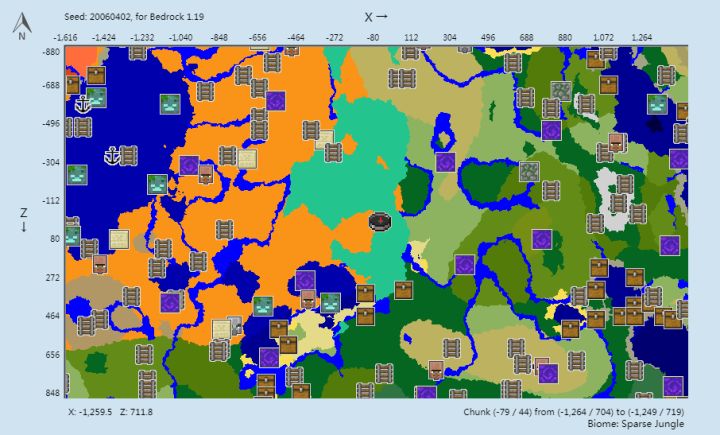The height and width of the screenshot is (435, 720).
Task: Click the purple portal beside the yellow beach at bottom
Action: pos(269,357)
